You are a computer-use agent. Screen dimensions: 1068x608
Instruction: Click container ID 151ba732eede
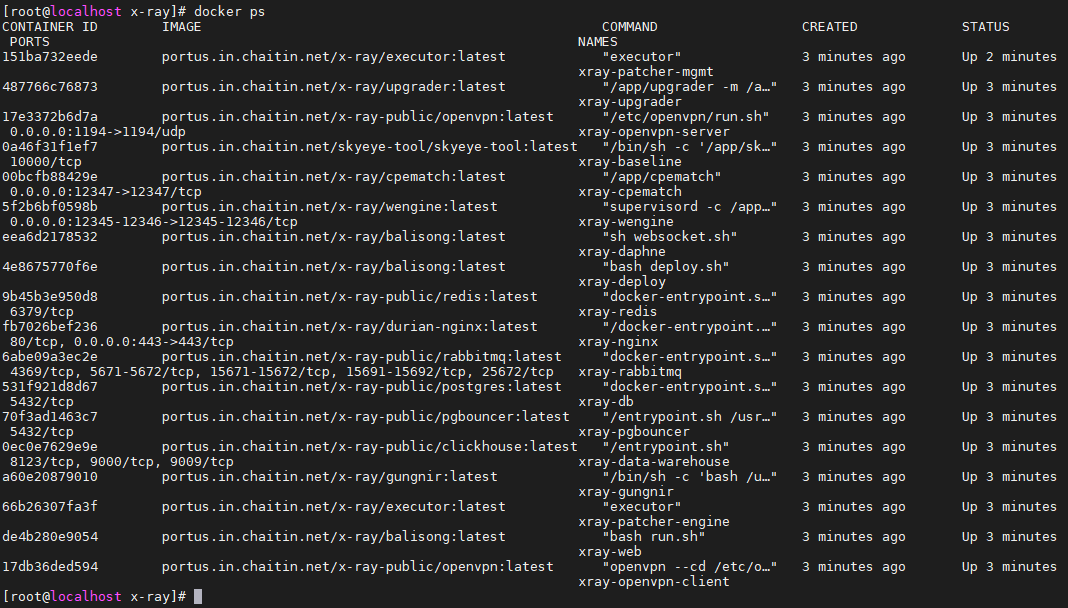[x=50, y=57]
